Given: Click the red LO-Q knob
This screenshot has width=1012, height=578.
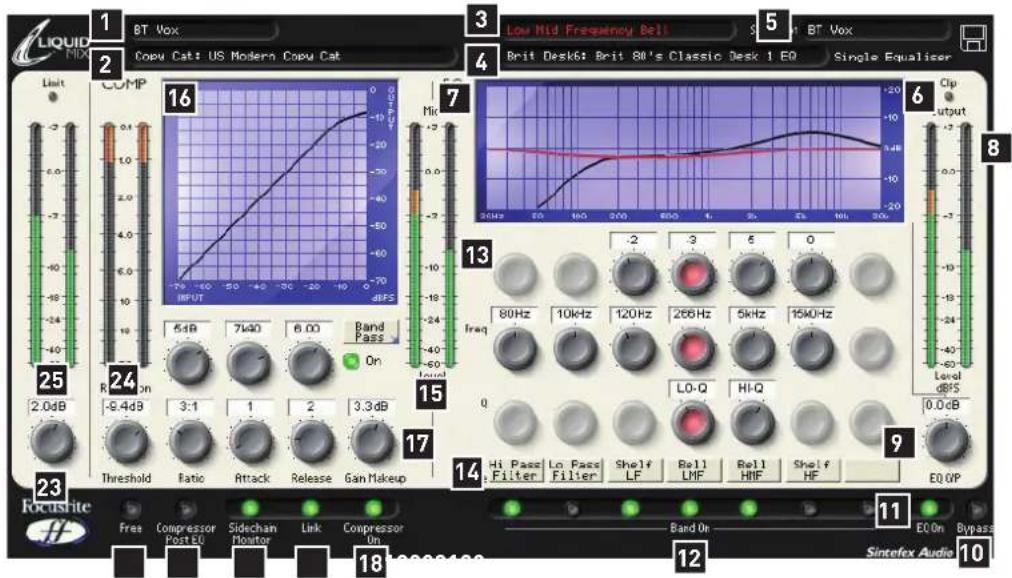Looking at the screenshot, I should click(x=693, y=423).
